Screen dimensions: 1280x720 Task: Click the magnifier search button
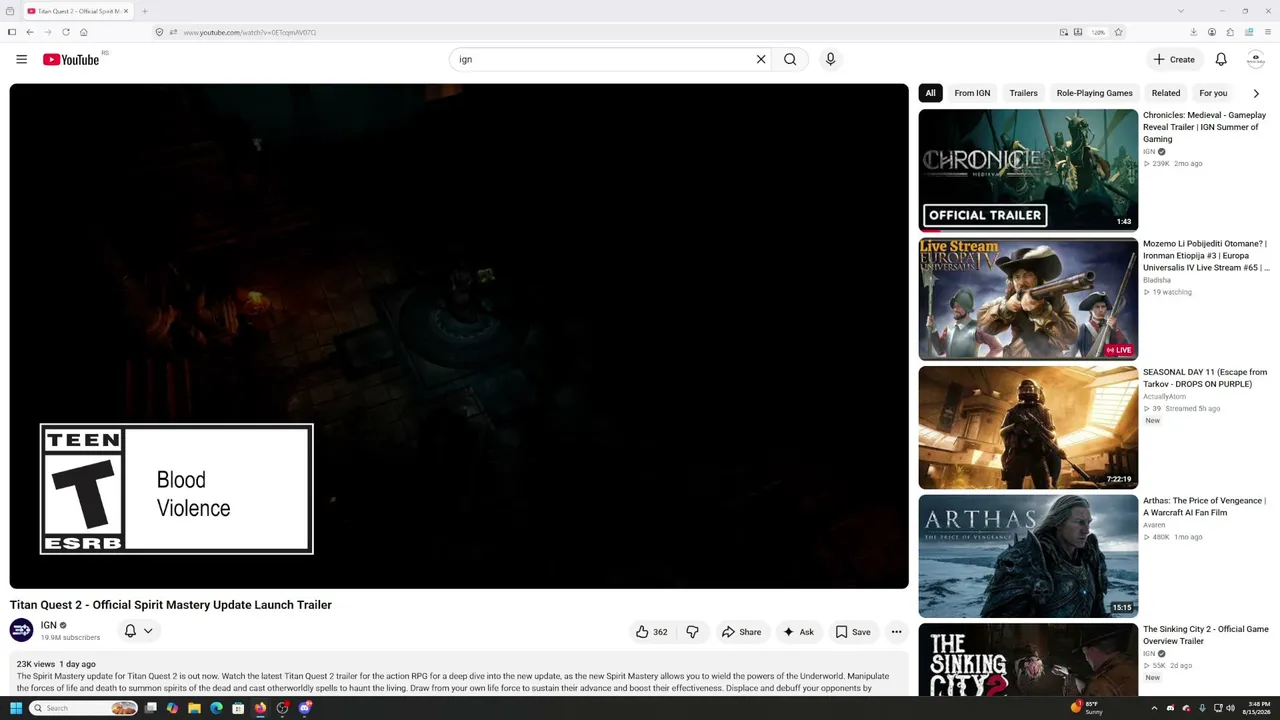pos(790,59)
